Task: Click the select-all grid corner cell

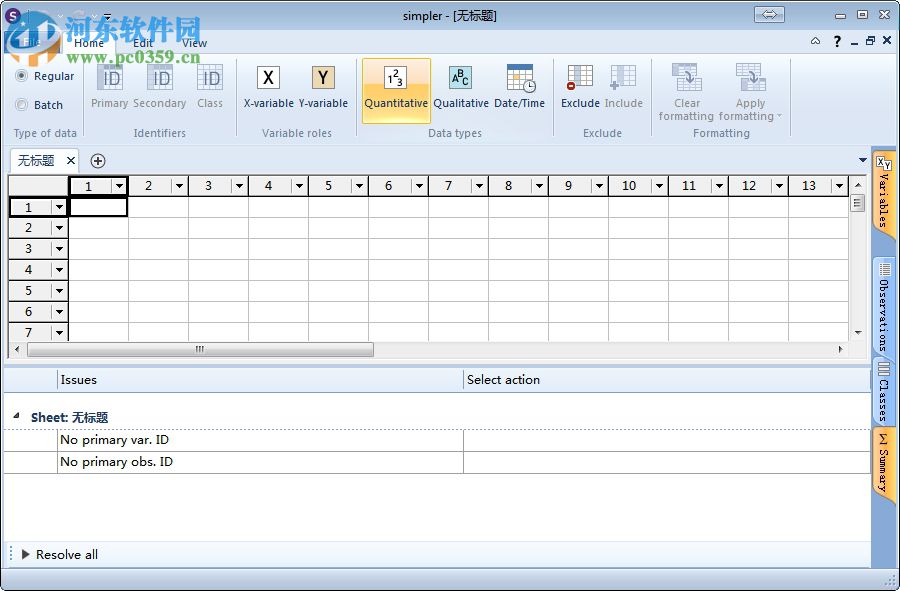Action: coord(38,186)
